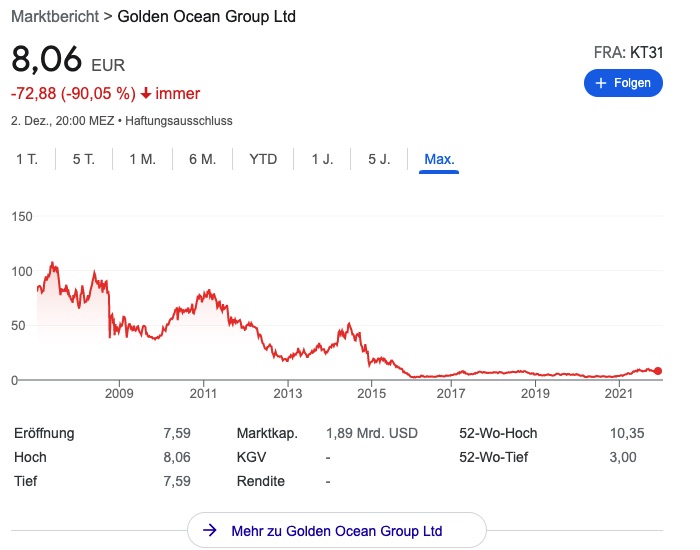Switch to the 5 T. range tab

pos(83,159)
